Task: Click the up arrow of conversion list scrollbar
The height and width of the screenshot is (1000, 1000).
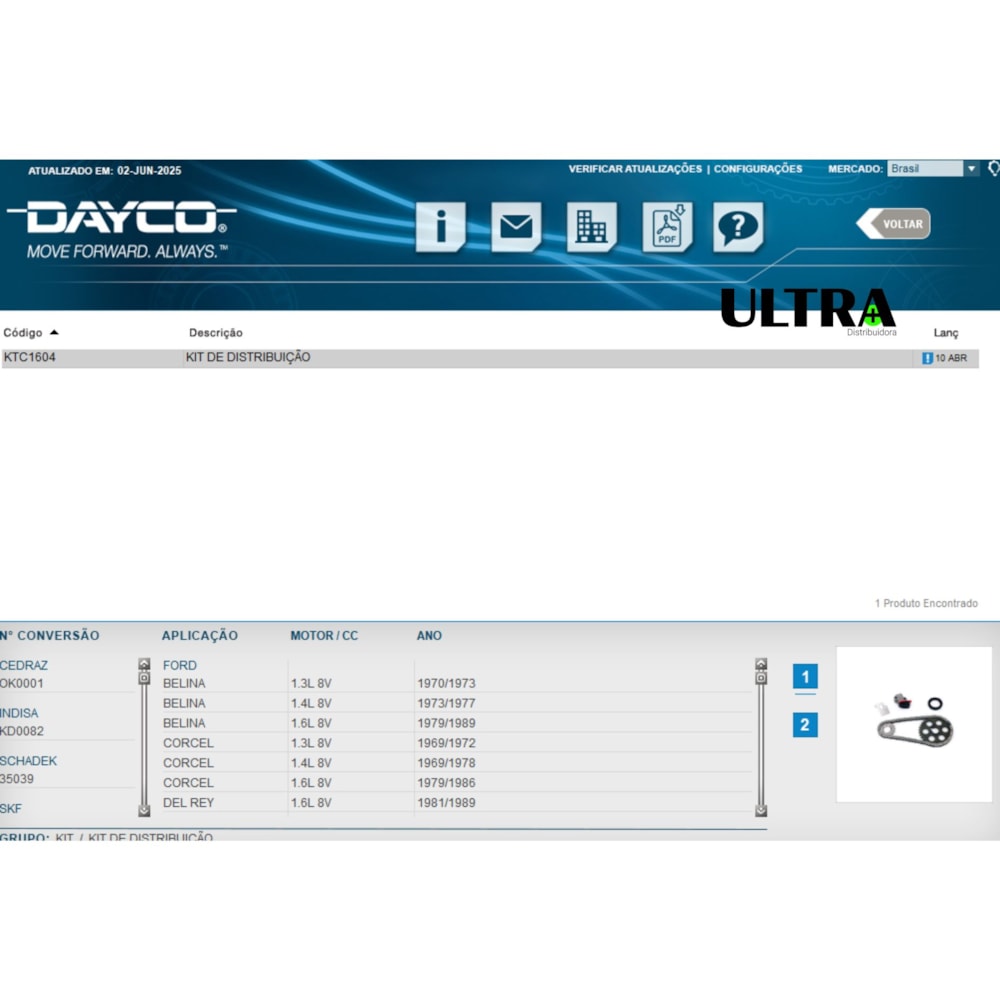Action: 144,664
